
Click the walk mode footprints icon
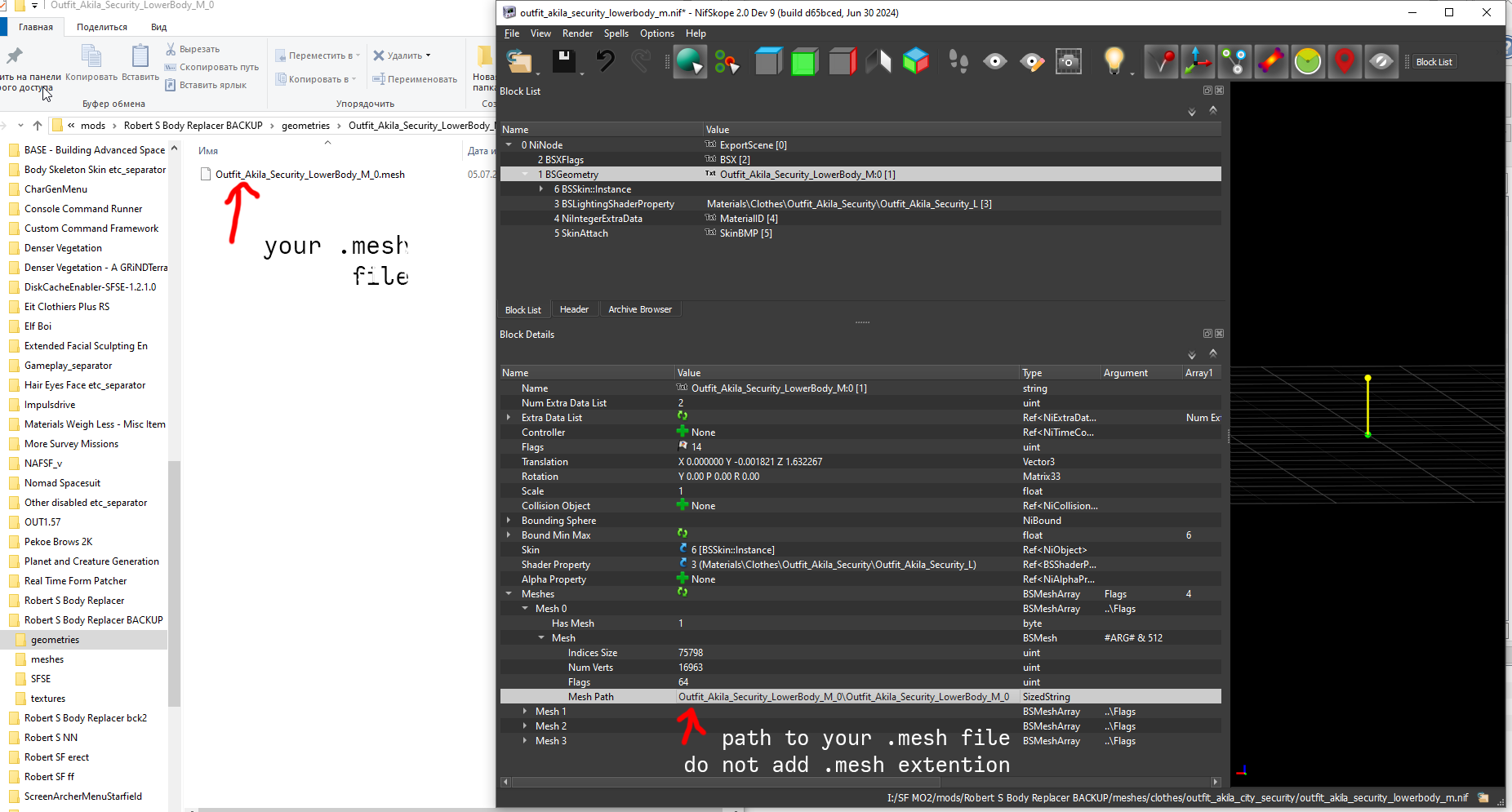[x=958, y=61]
